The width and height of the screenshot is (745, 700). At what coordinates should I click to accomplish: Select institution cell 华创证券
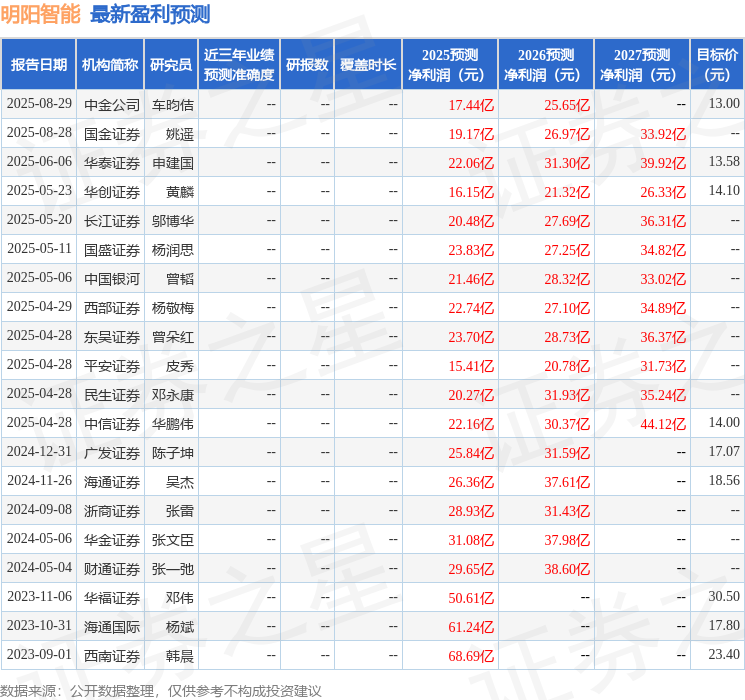tap(112, 192)
